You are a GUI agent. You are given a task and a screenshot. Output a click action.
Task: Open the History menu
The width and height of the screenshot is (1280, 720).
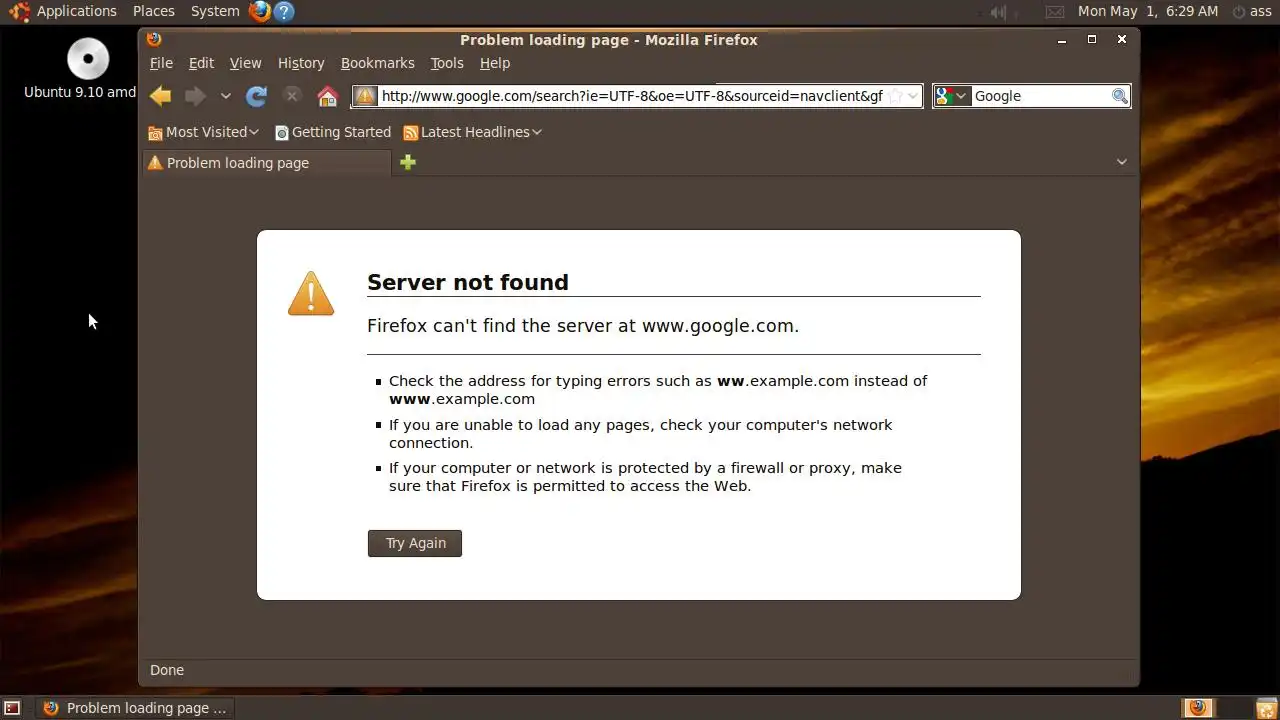pyautogui.click(x=301, y=63)
